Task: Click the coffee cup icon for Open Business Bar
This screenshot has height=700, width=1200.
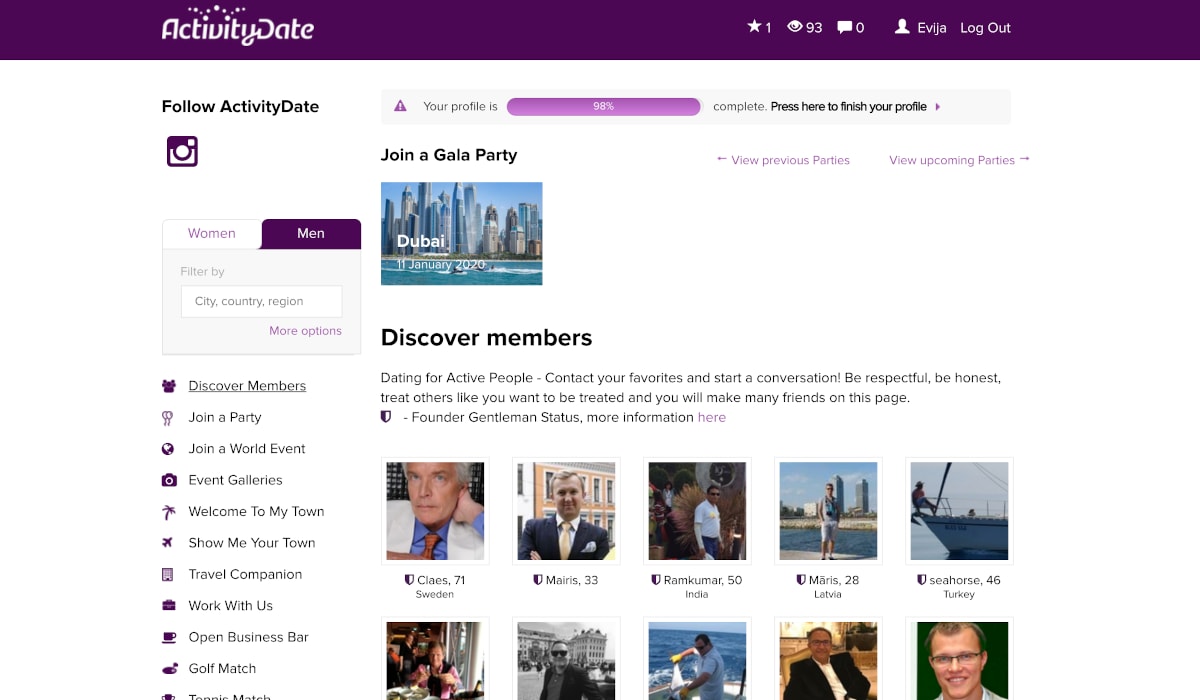Action: coord(168,637)
